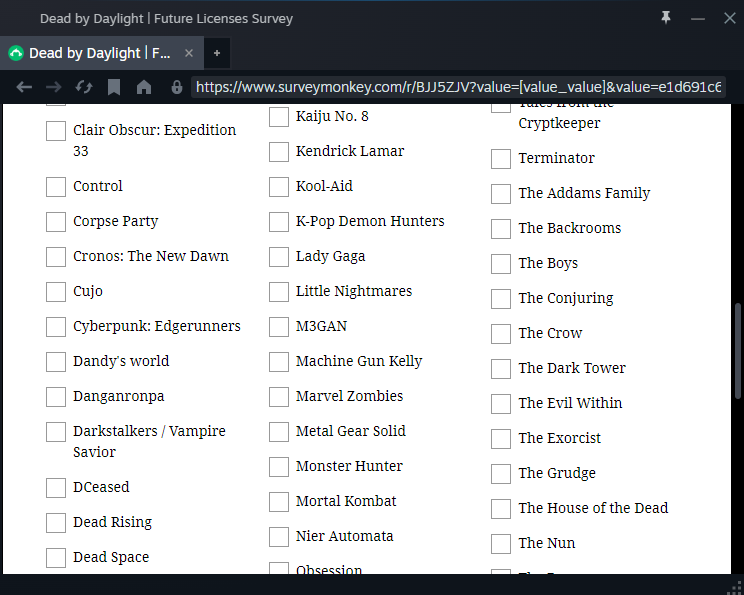Tick the Kool-Aid option
The image size is (744, 595).
click(279, 187)
